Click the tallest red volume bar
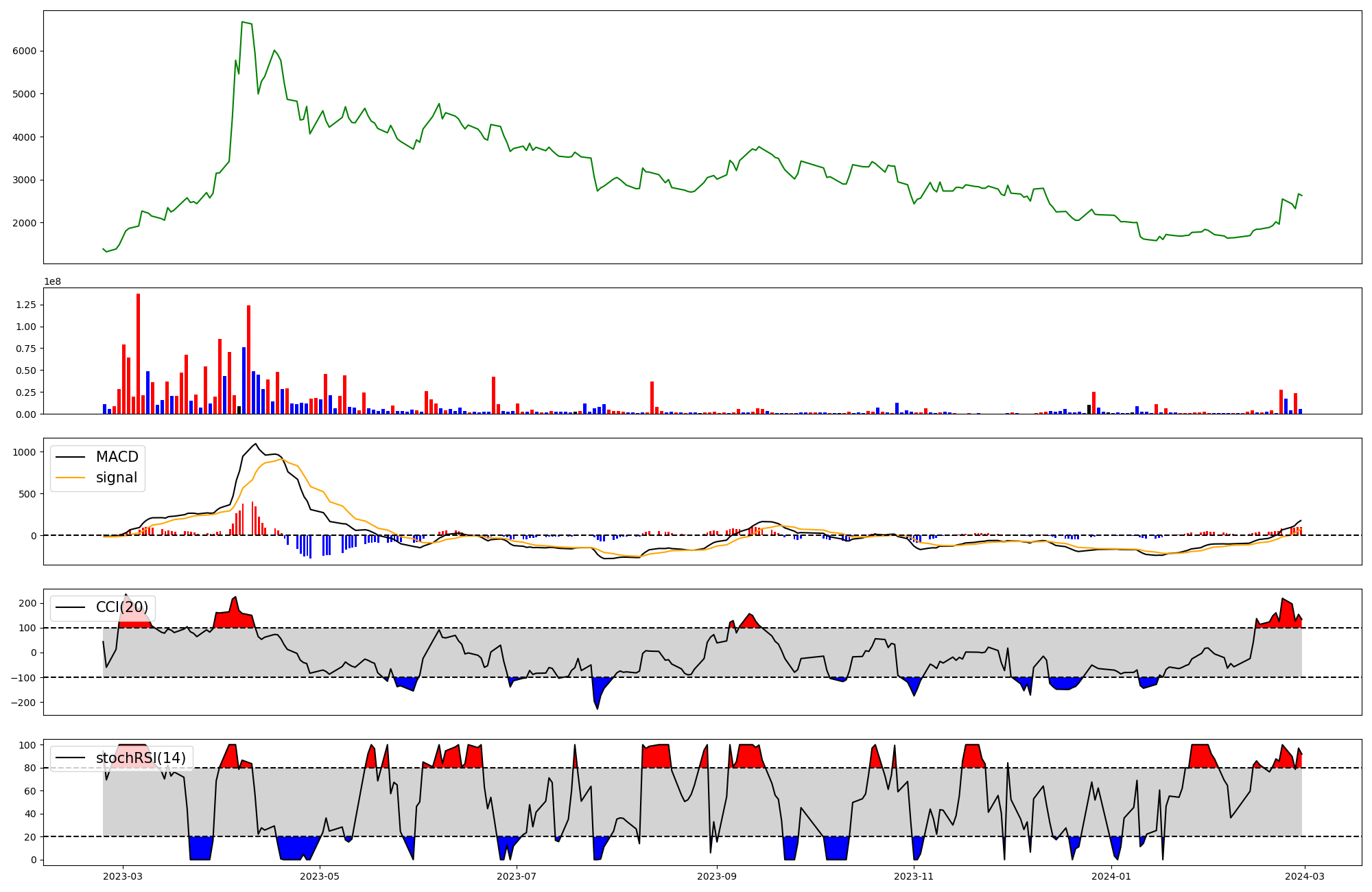The height and width of the screenshot is (892, 1372). point(139,353)
